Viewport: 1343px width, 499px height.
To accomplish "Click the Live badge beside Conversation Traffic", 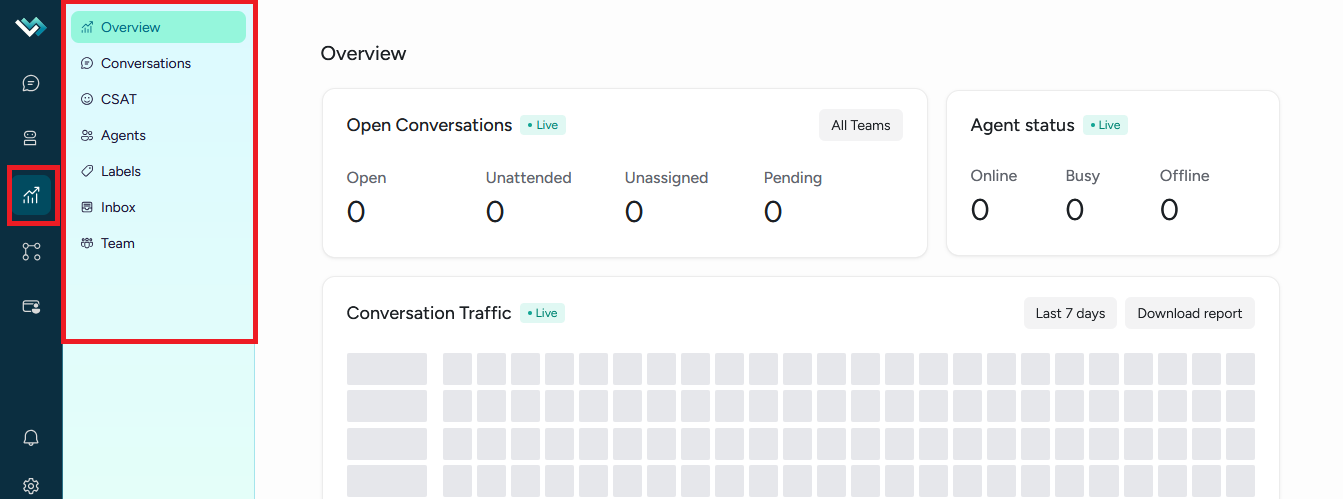I will coord(542,313).
